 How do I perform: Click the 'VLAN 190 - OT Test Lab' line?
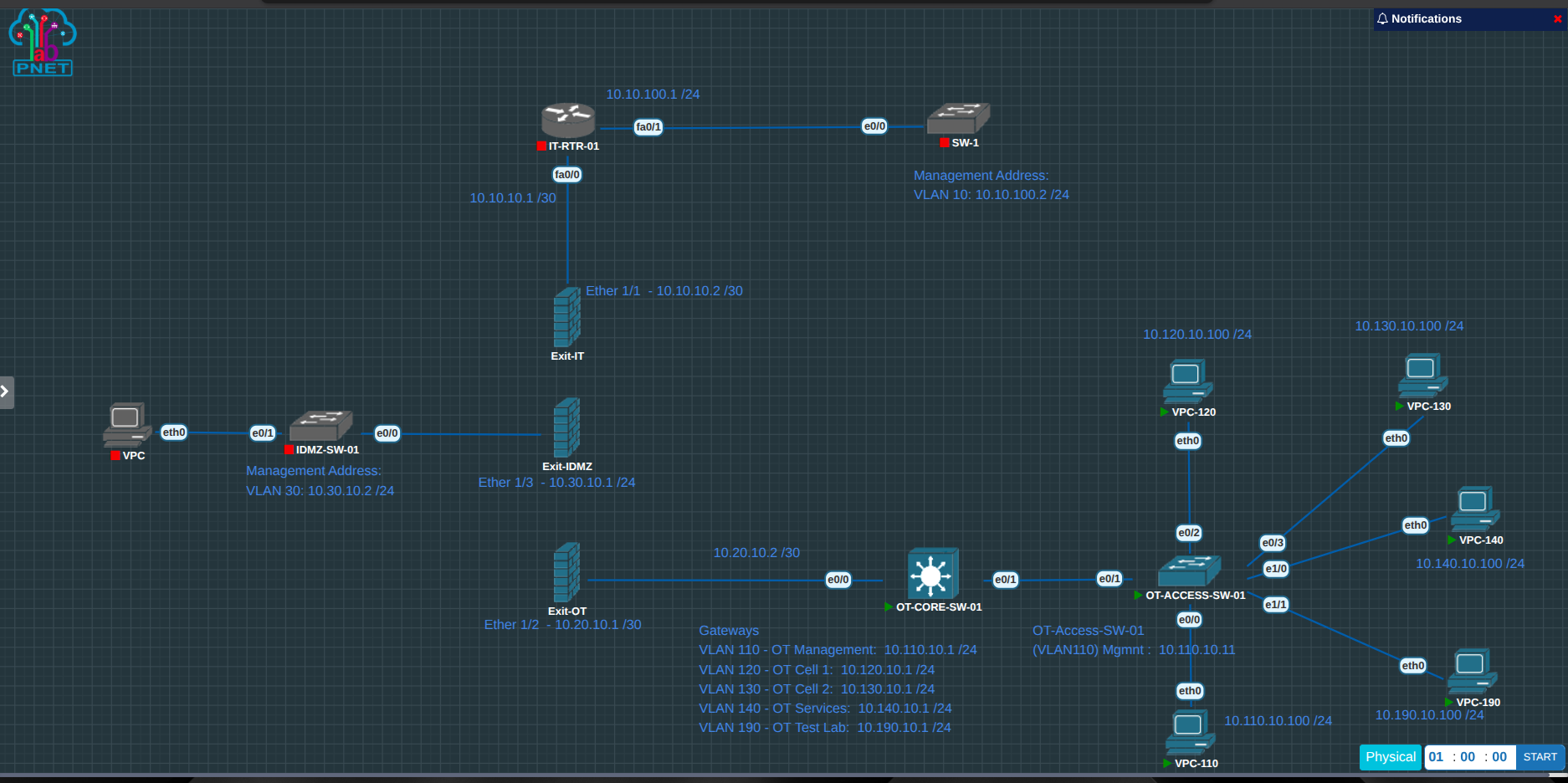tap(825, 728)
